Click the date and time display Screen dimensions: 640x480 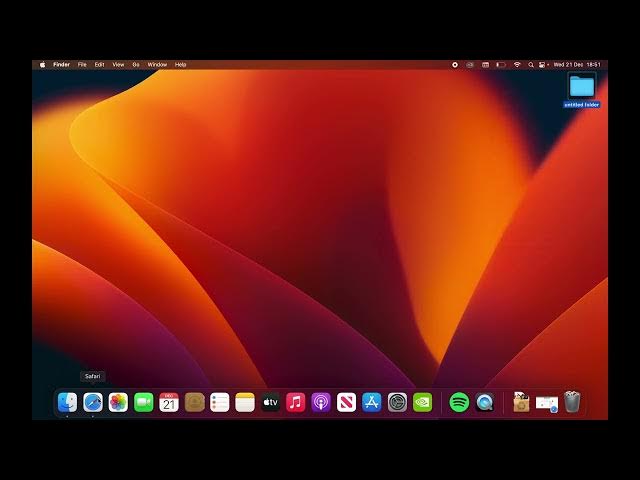point(576,64)
